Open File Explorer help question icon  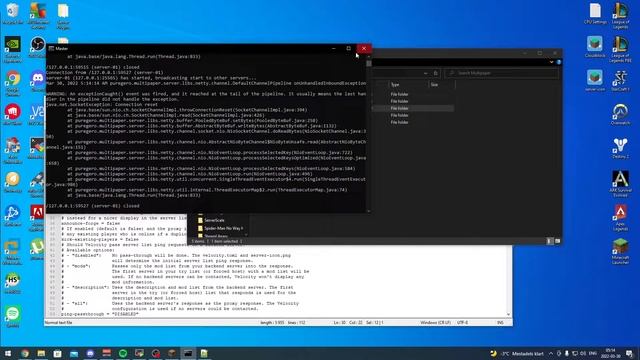558,62
